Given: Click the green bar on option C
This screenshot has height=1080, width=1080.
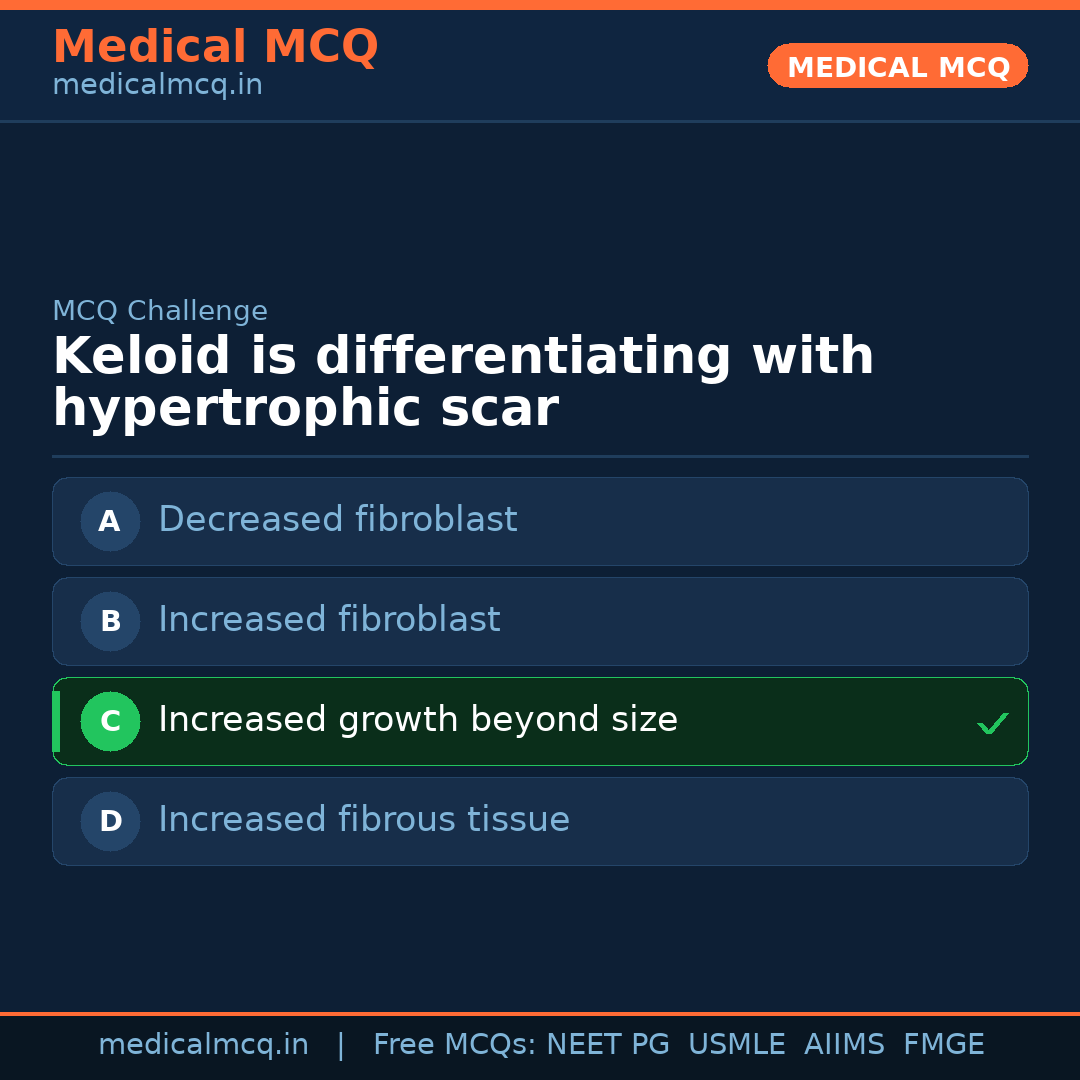Looking at the screenshot, I should 56,721.
